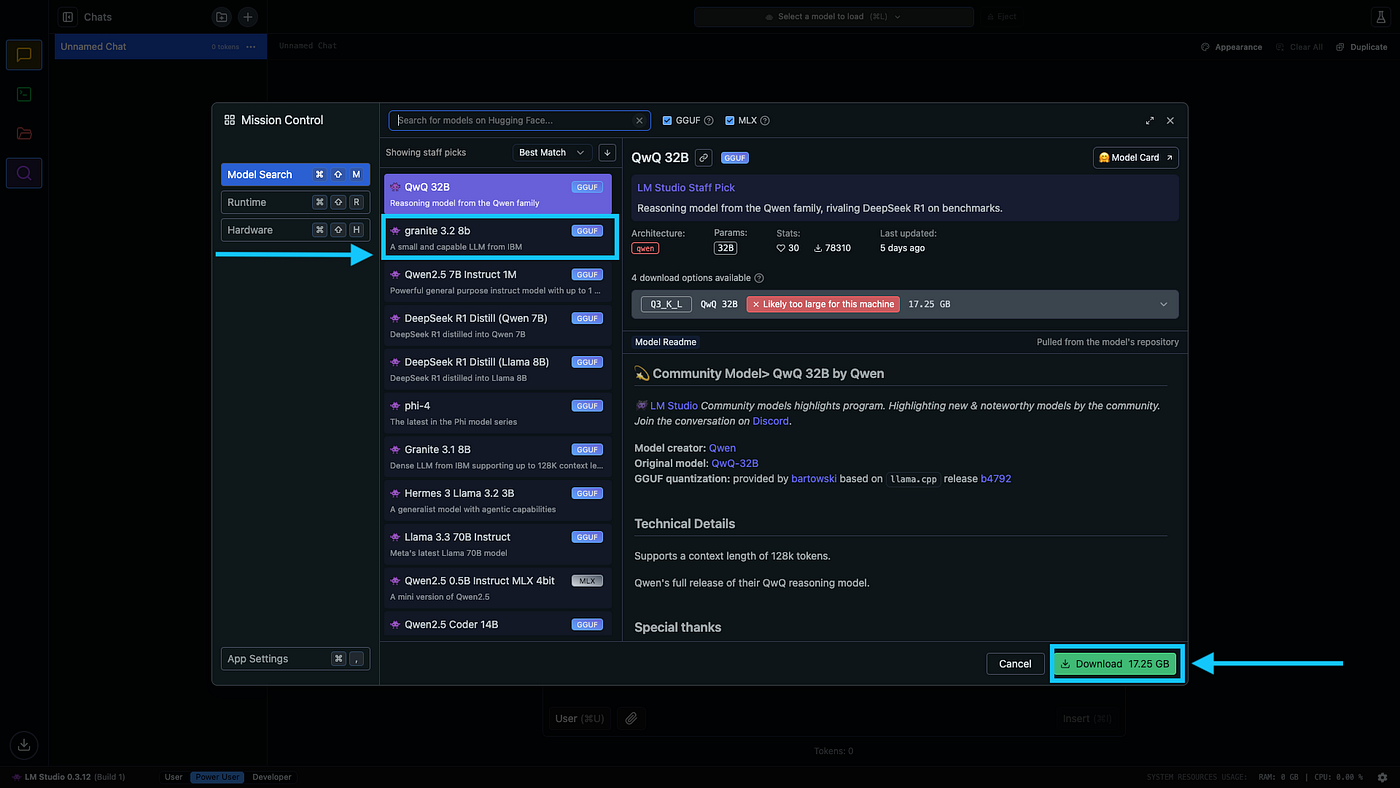This screenshot has height=788, width=1400.
Task: Expand the Q3_K_L download option selector
Action: tap(905, 304)
